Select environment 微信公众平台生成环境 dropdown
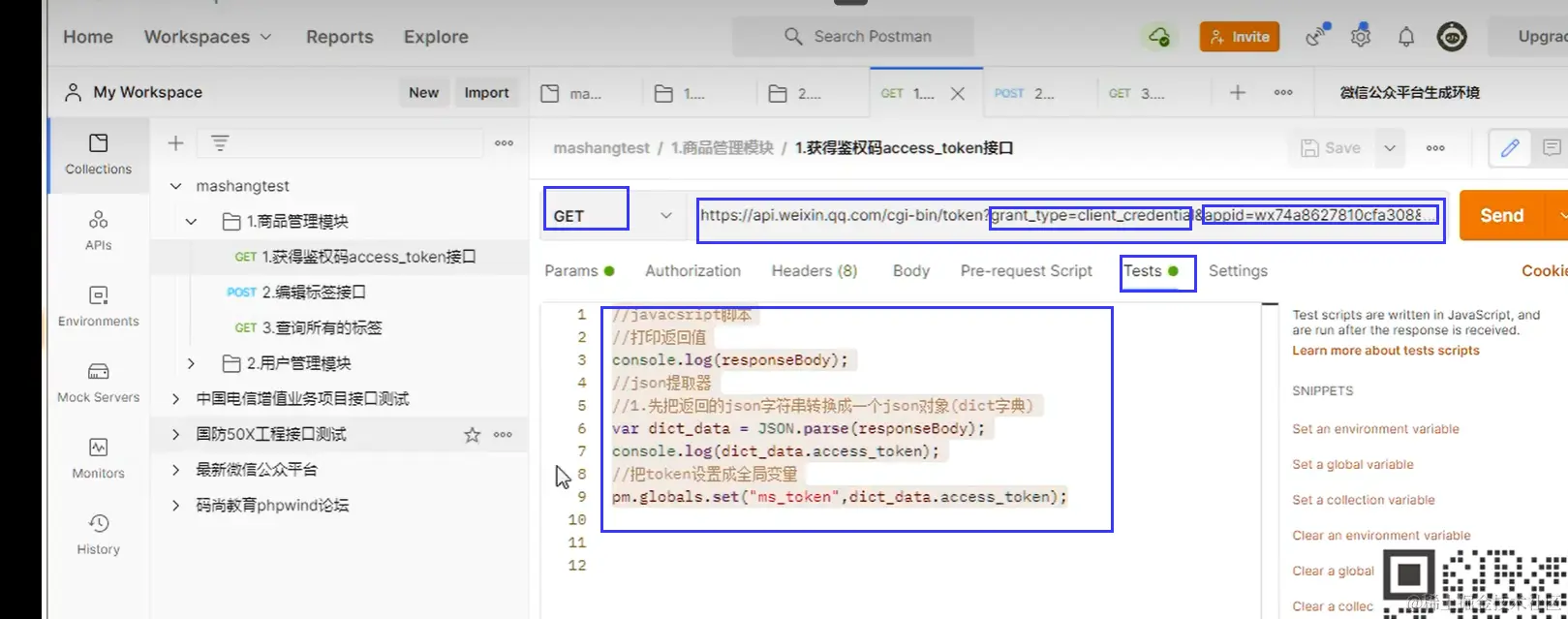 (1409, 93)
